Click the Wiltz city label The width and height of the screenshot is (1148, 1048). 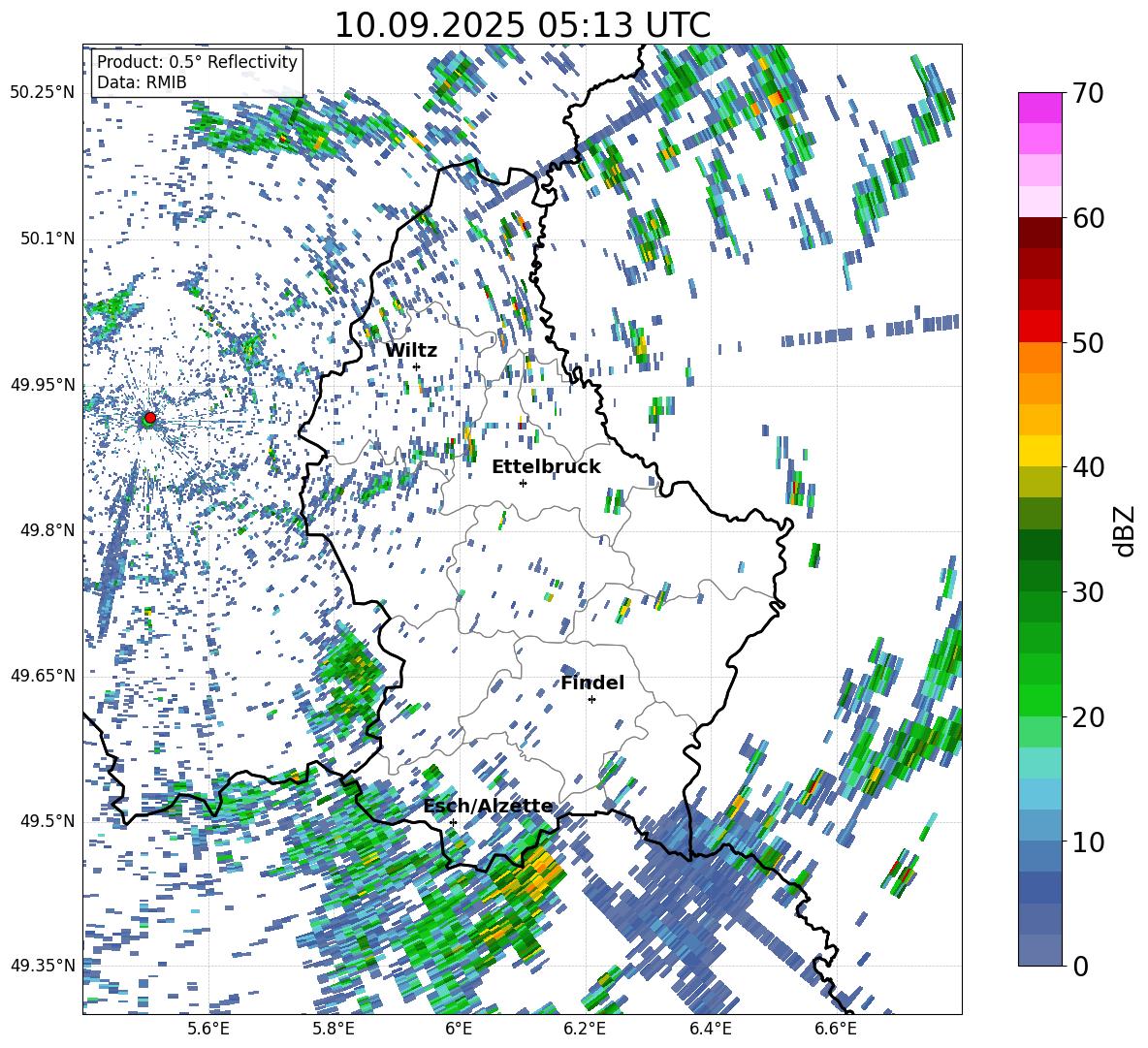click(411, 351)
